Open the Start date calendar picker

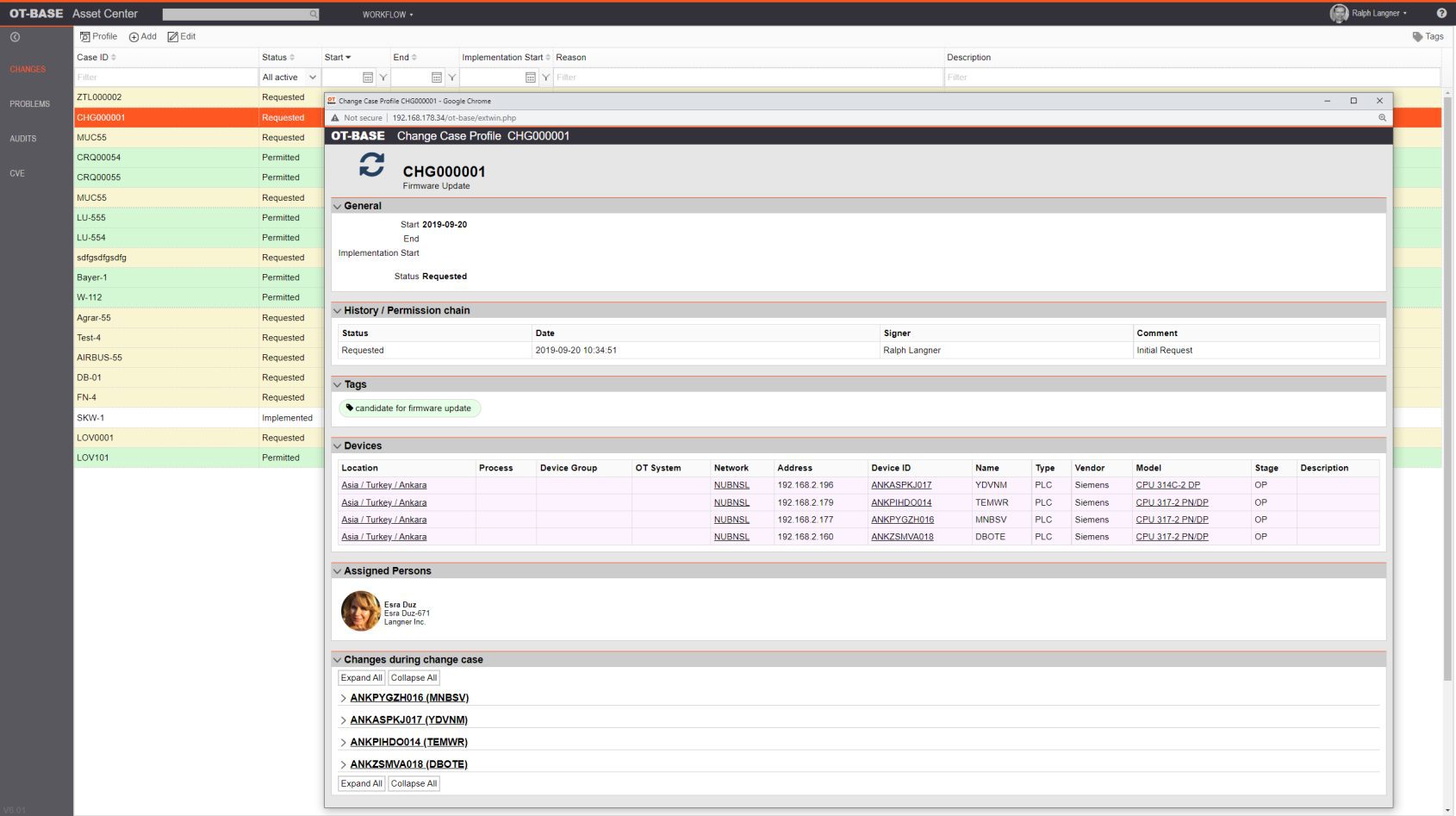coord(368,78)
